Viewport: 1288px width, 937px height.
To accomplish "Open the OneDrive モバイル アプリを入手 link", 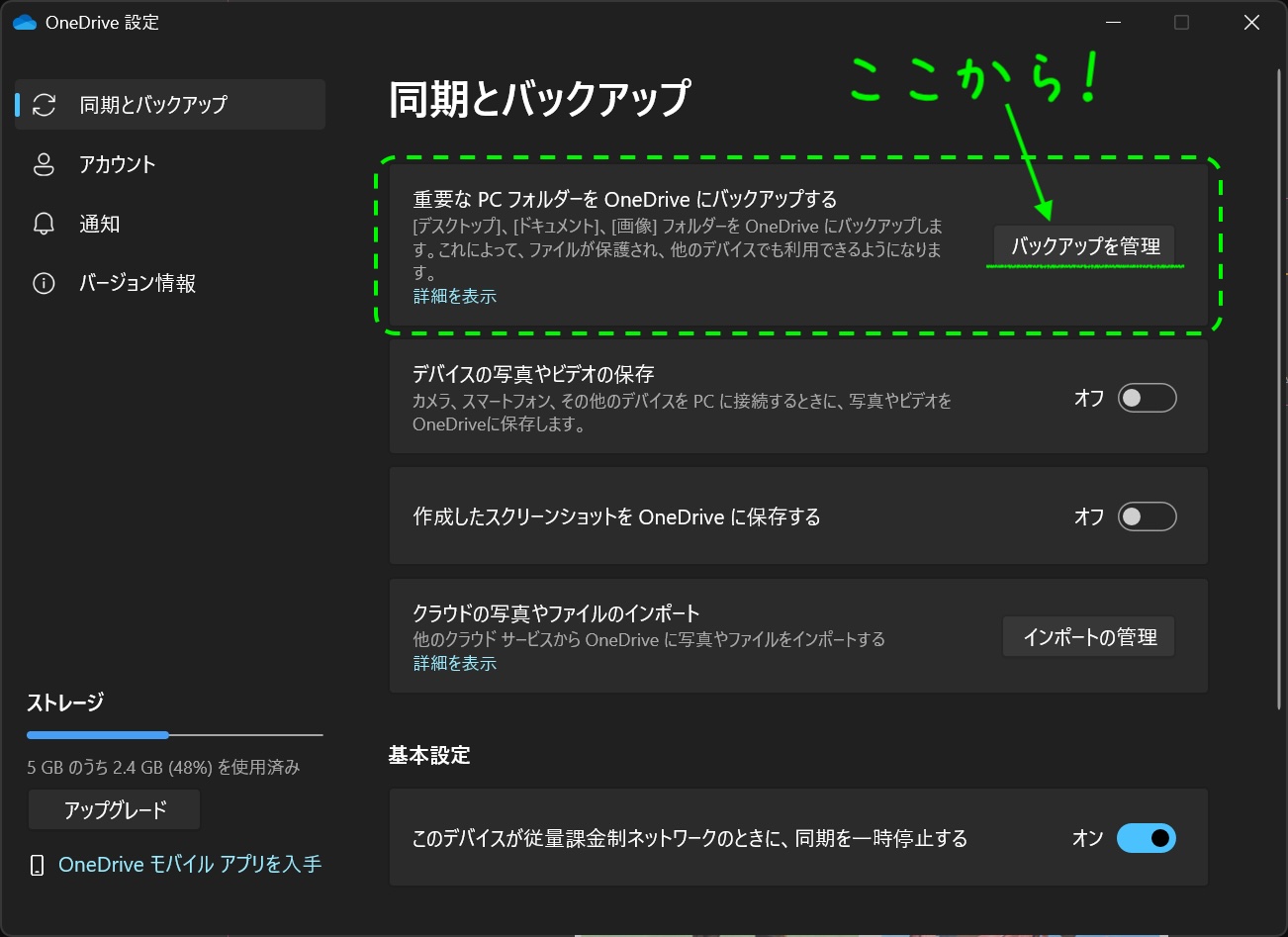I will click(x=190, y=865).
